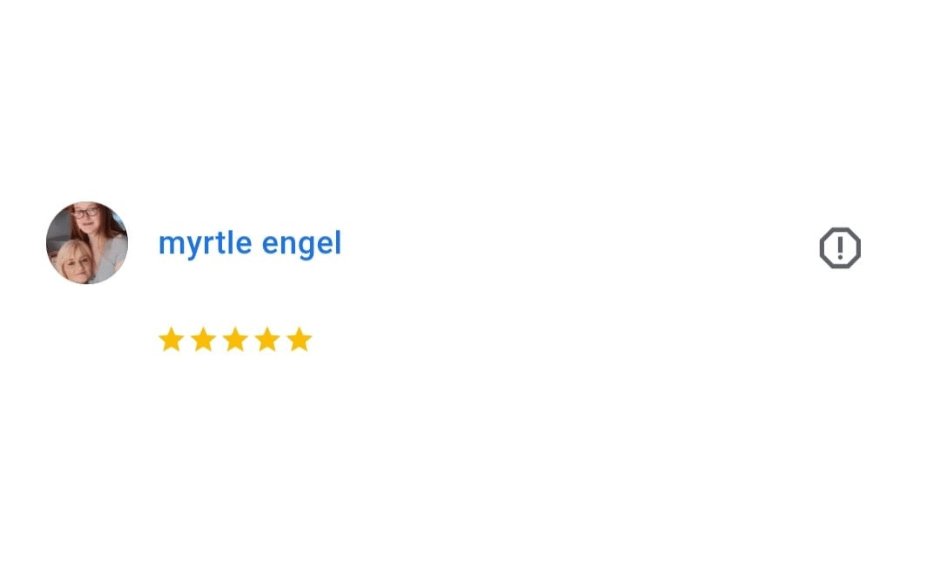This screenshot has width=940, height=570.
Task: Select the third star in the rating
Action: tap(235, 340)
